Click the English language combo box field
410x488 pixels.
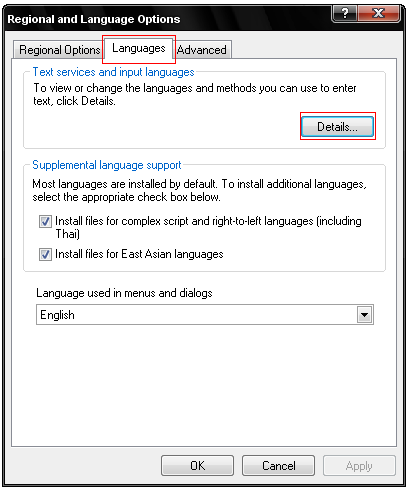205,315
